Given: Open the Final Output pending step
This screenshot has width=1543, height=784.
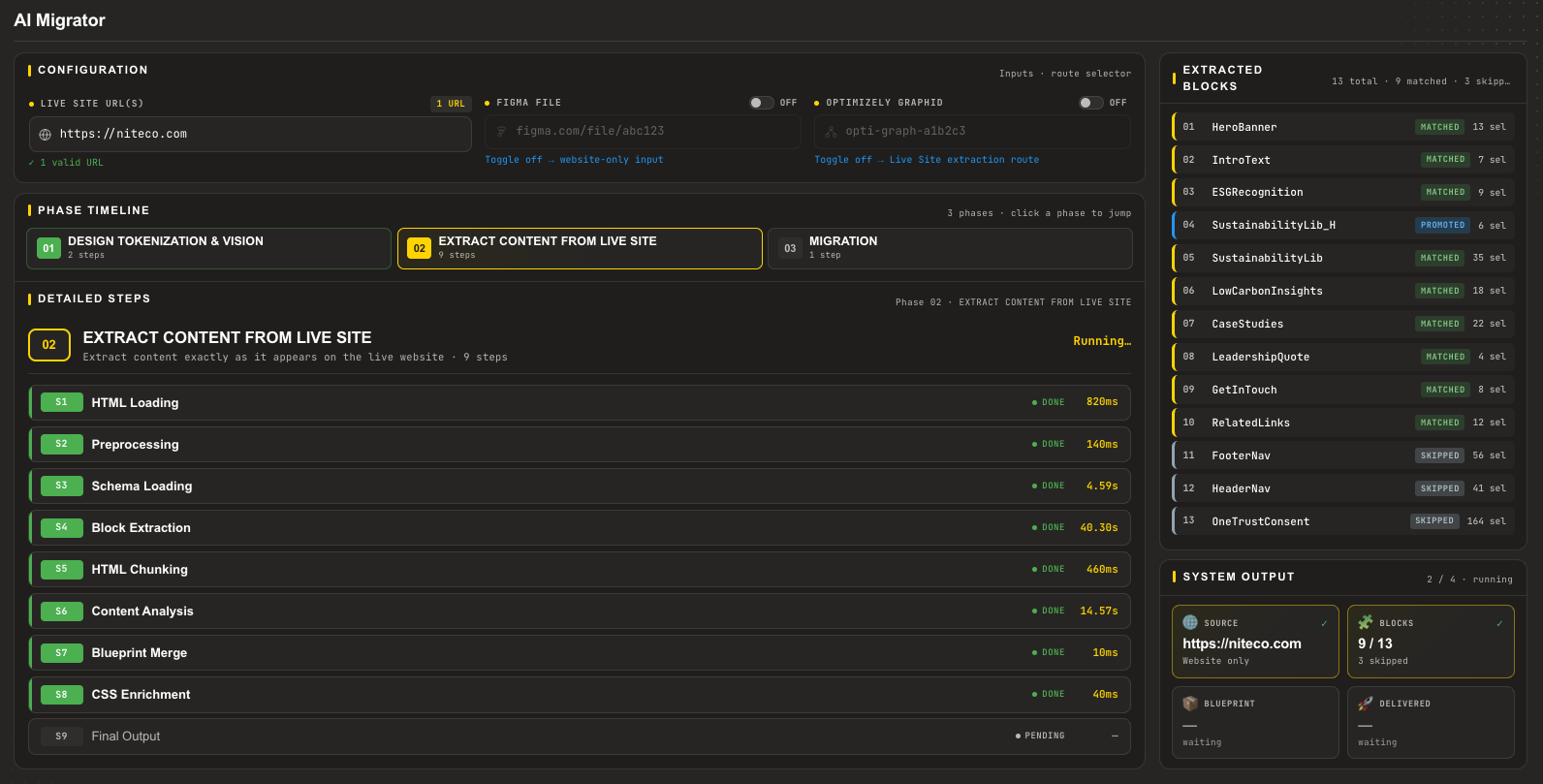Looking at the screenshot, I should (x=580, y=737).
